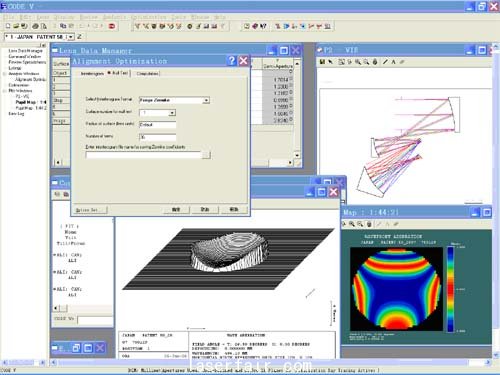Viewport: 500px width, 375px height.
Task: Select the pointer arrow tool in View window
Action: (331, 62)
